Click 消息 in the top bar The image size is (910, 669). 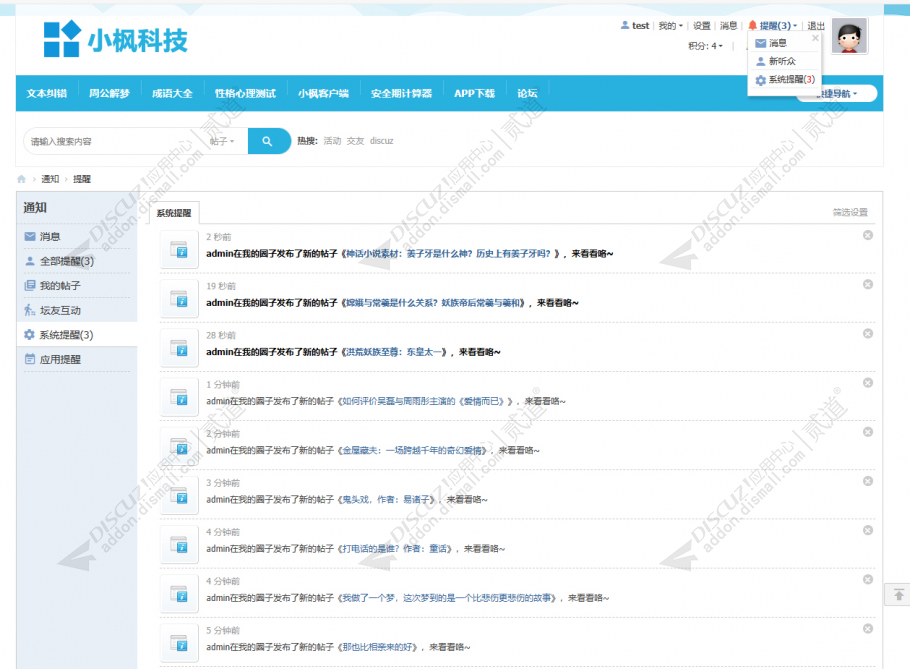point(729,26)
